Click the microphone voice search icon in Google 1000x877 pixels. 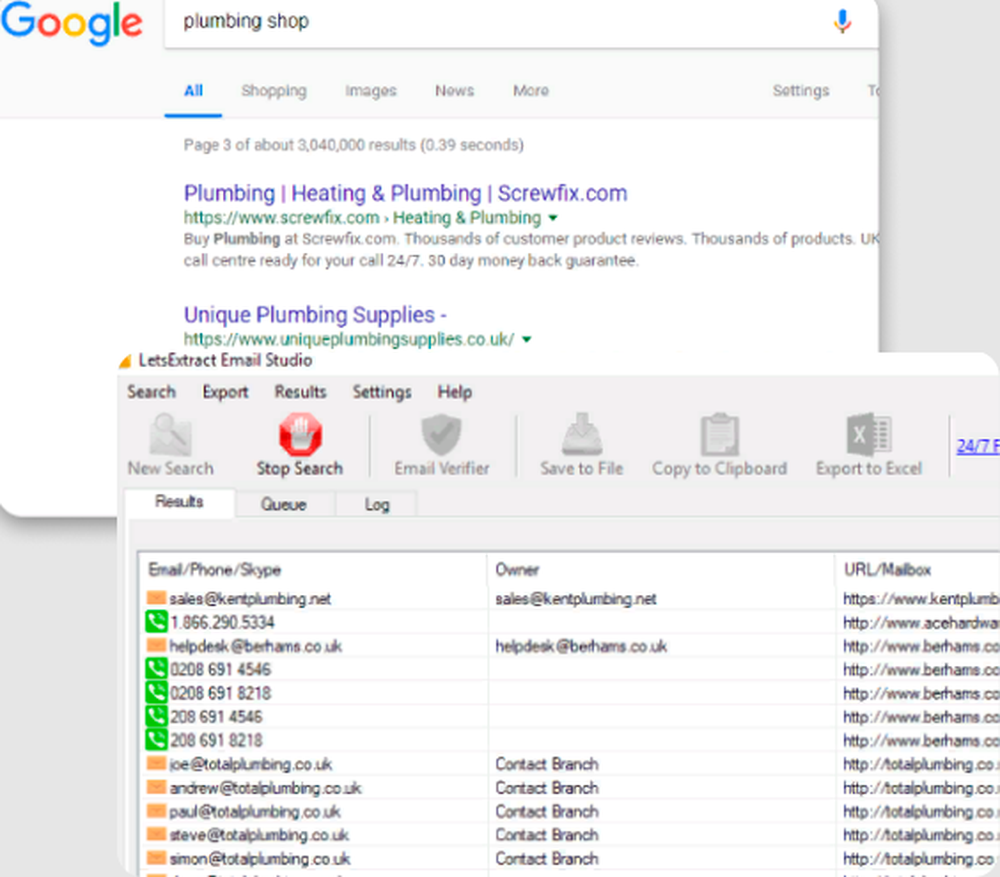pyautogui.click(x=842, y=22)
